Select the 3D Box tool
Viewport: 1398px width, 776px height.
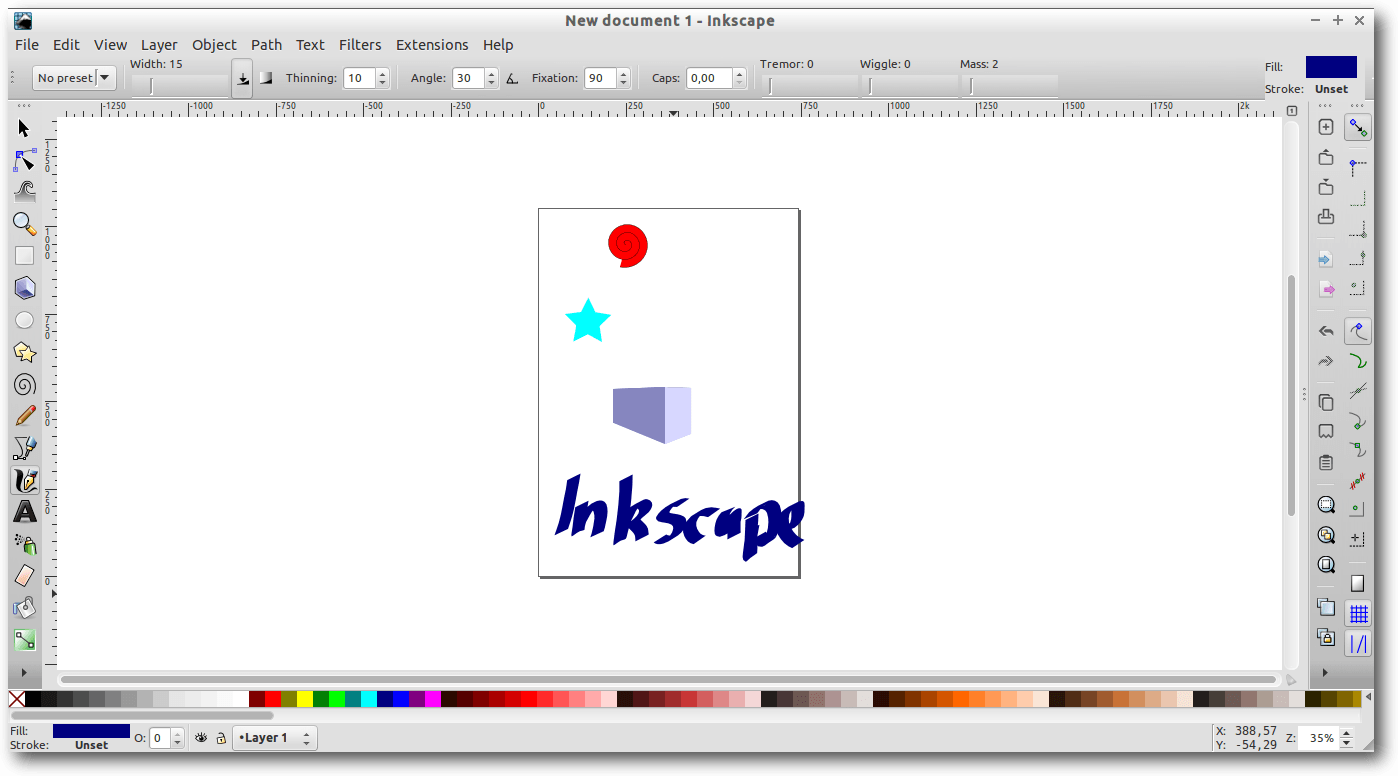25,288
